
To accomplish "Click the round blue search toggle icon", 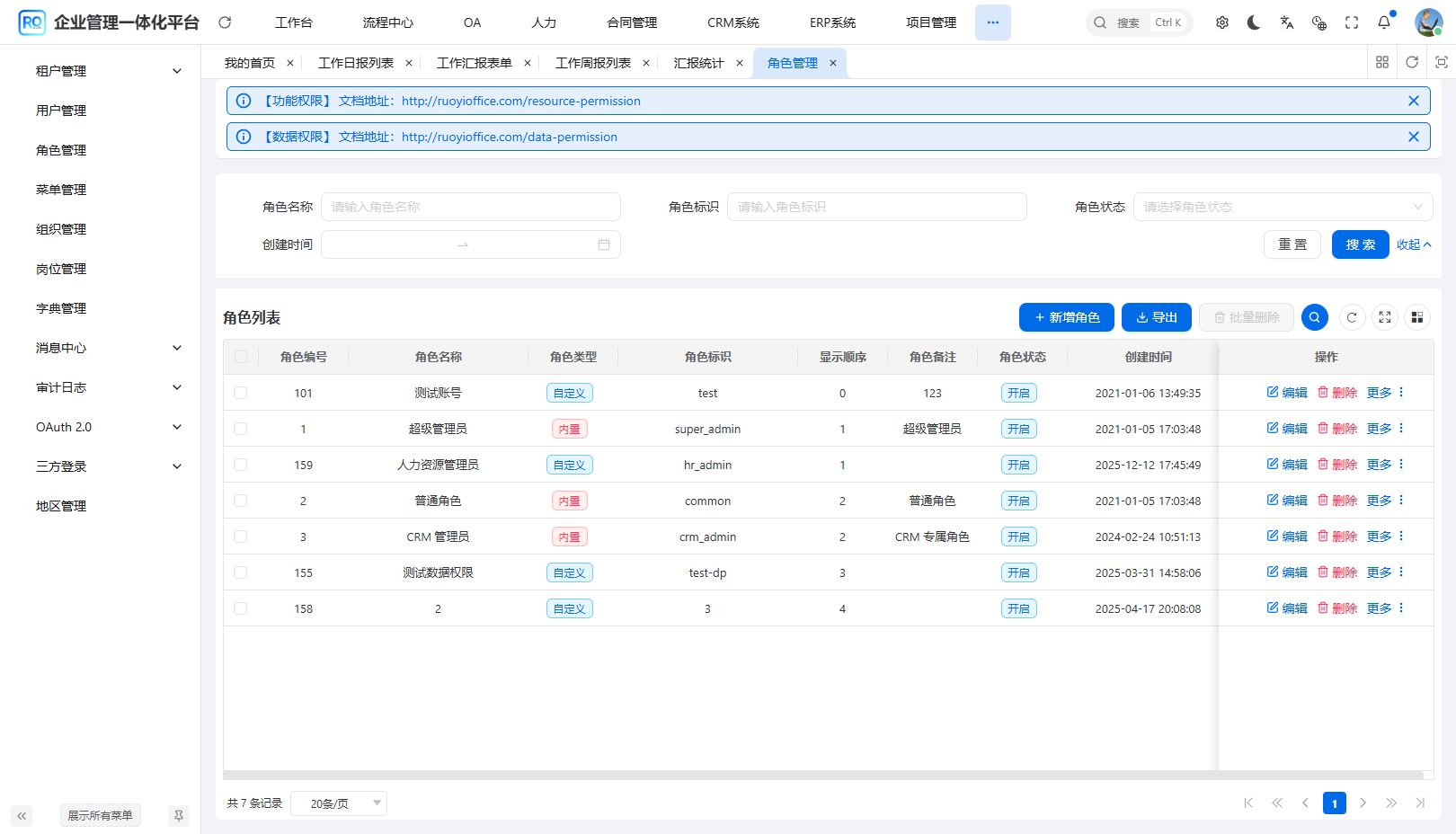I will click(1314, 317).
